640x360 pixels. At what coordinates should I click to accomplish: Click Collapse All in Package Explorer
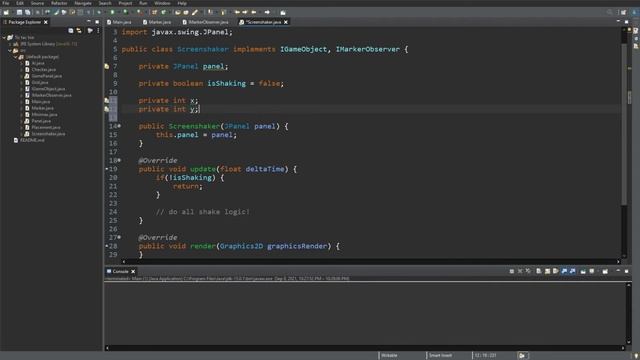(x=71, y=31)
